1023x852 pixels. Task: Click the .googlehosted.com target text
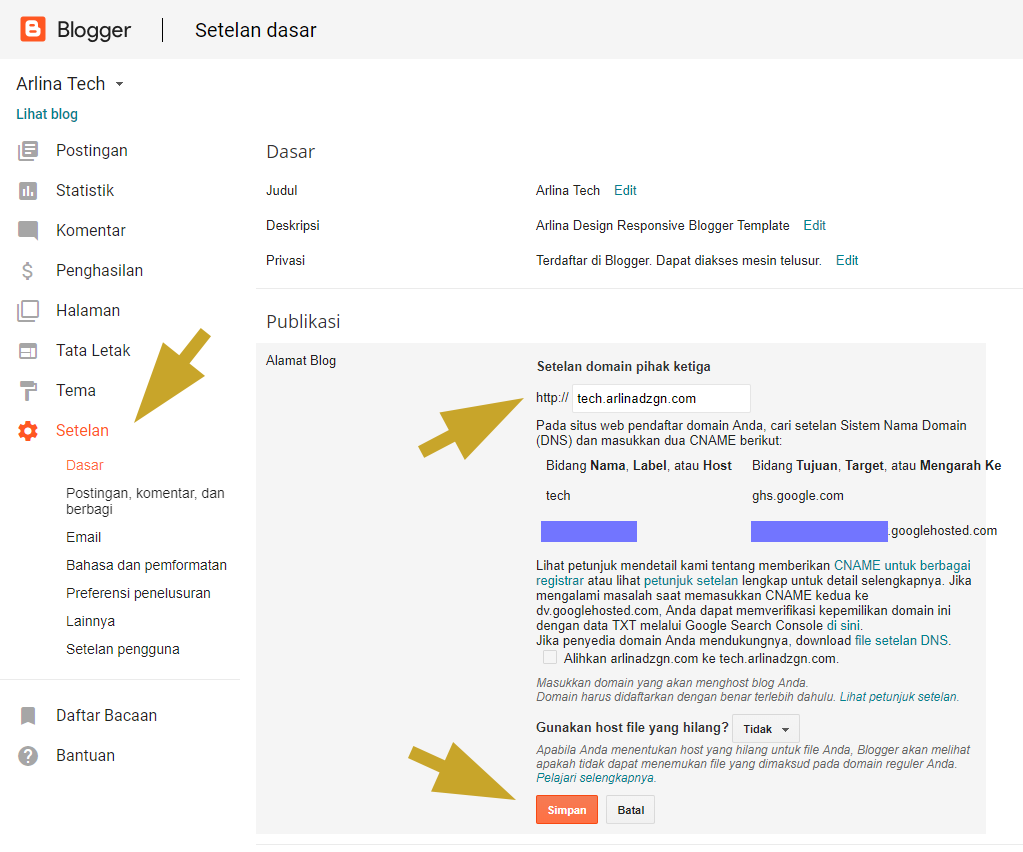tap(943, 530)
